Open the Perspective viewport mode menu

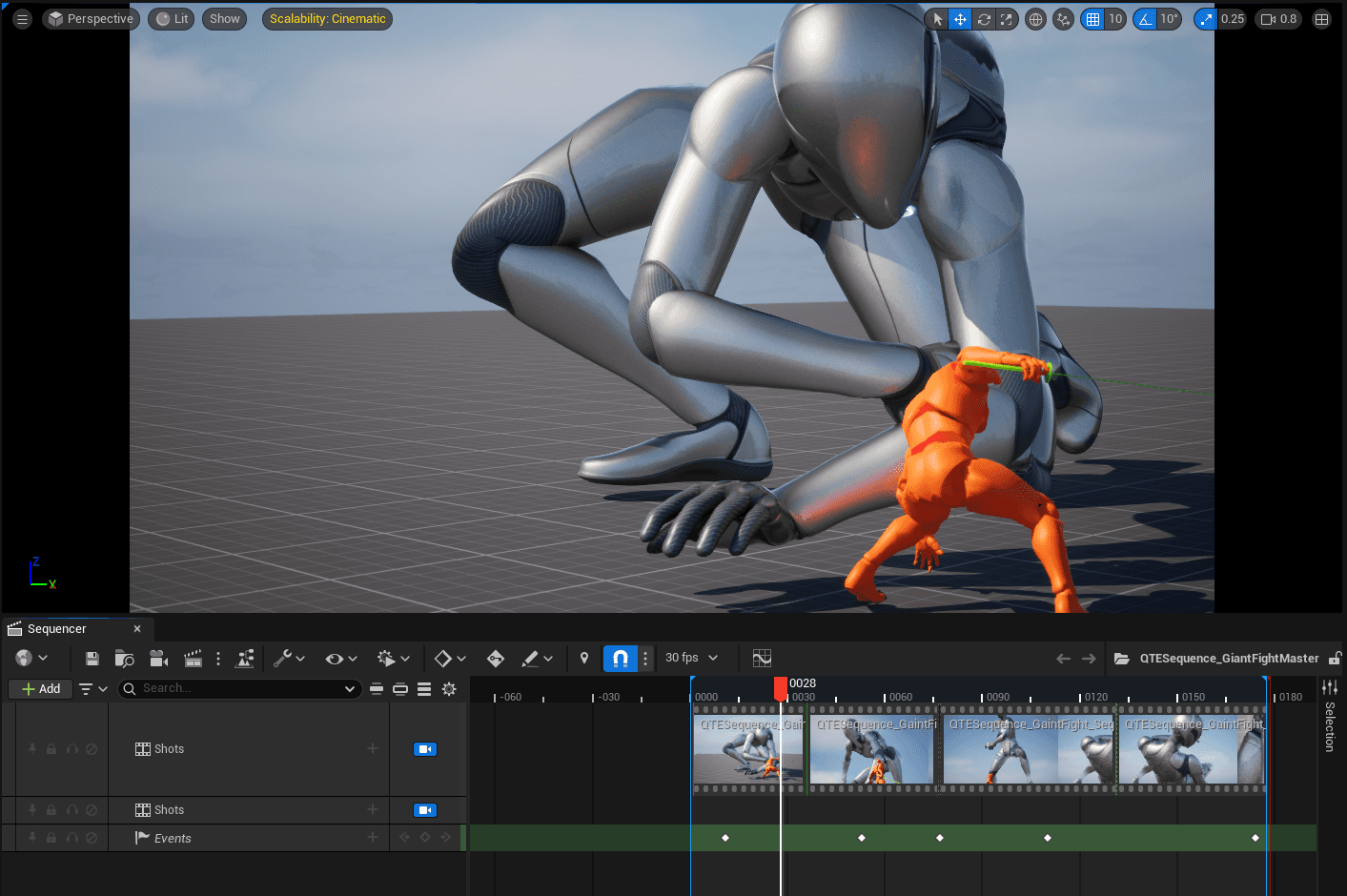point(92,19)
